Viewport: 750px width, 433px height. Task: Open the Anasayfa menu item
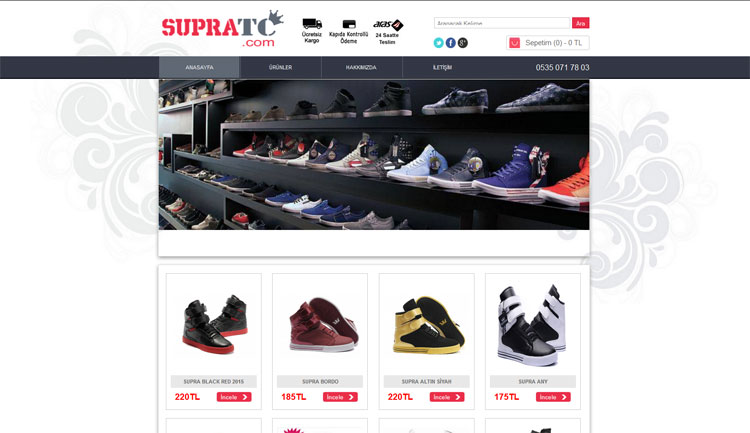pos(199,67)
